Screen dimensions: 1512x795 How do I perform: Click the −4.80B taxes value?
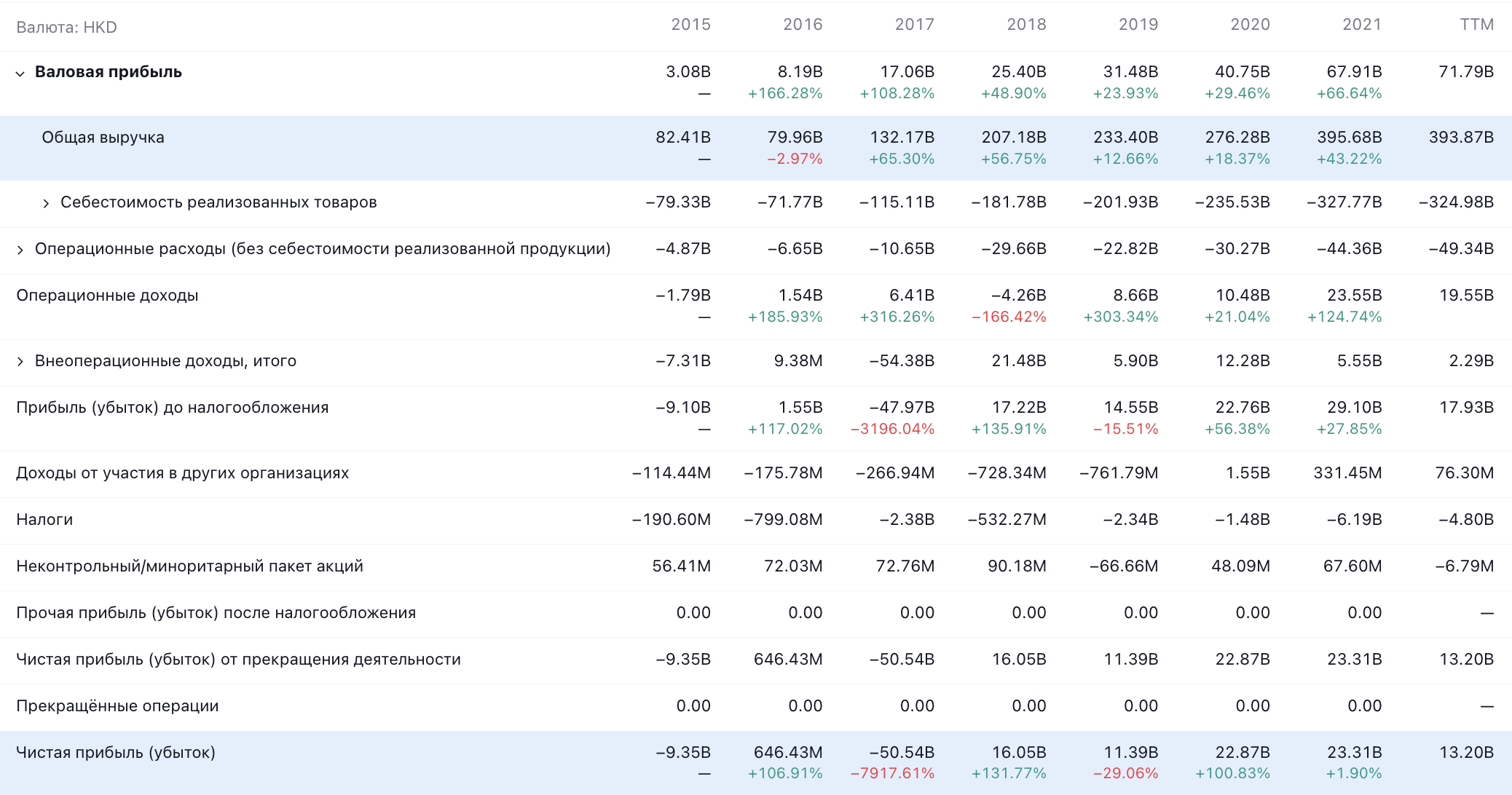pyautogui.click(x=1466, y=520)
